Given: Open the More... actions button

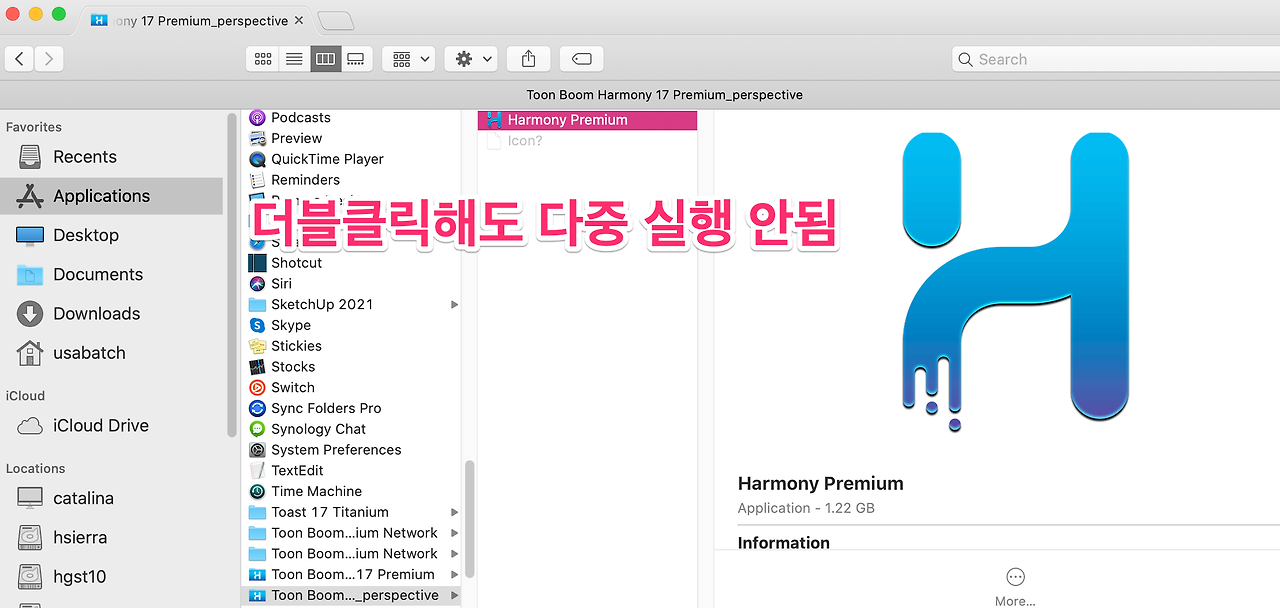Looking at the screenshot, I should 1015,587.
